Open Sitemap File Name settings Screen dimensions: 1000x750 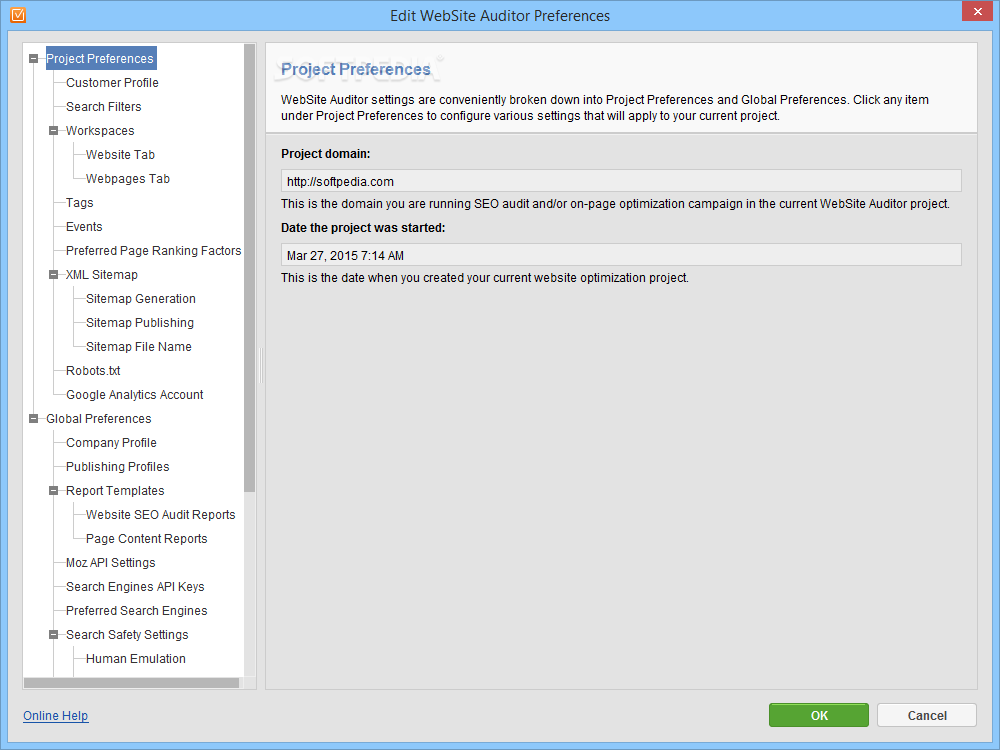coord(138,347)
